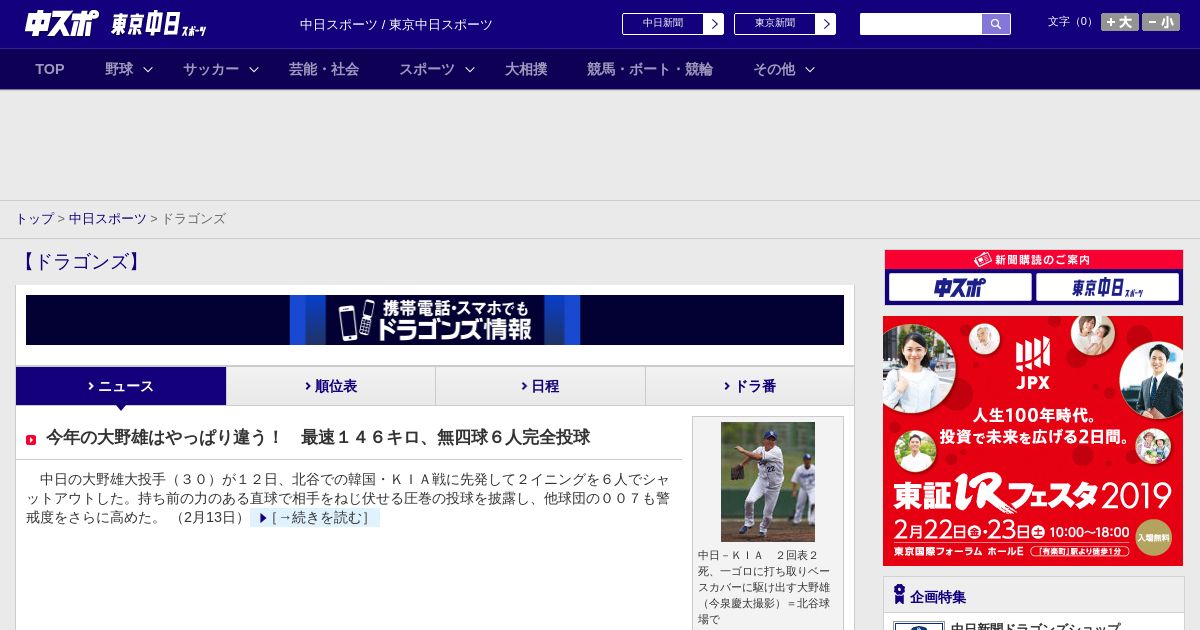Click arrow beside 中日新聞 button

pyautogui.click(x=714, y=24)
